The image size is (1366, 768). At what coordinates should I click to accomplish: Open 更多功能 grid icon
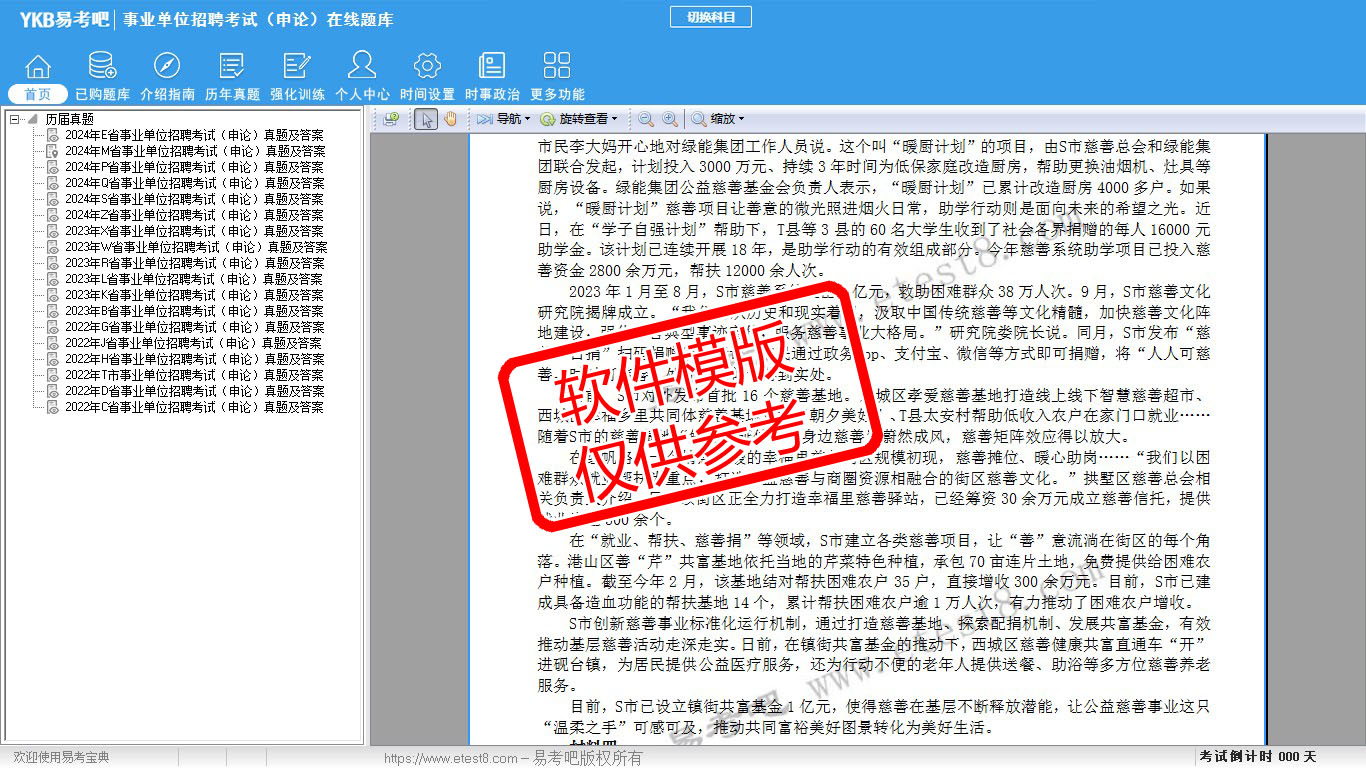557,67
